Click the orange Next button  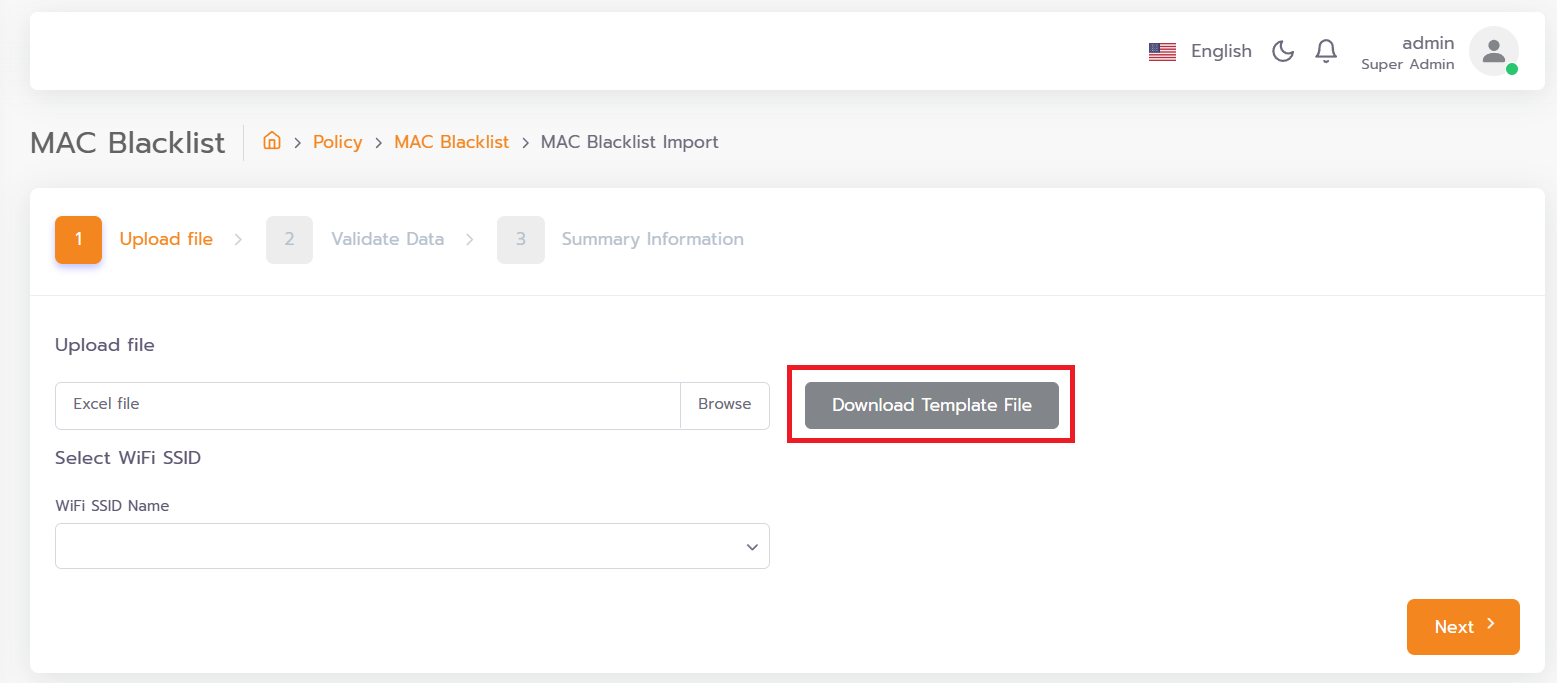tap(1463, 627)
